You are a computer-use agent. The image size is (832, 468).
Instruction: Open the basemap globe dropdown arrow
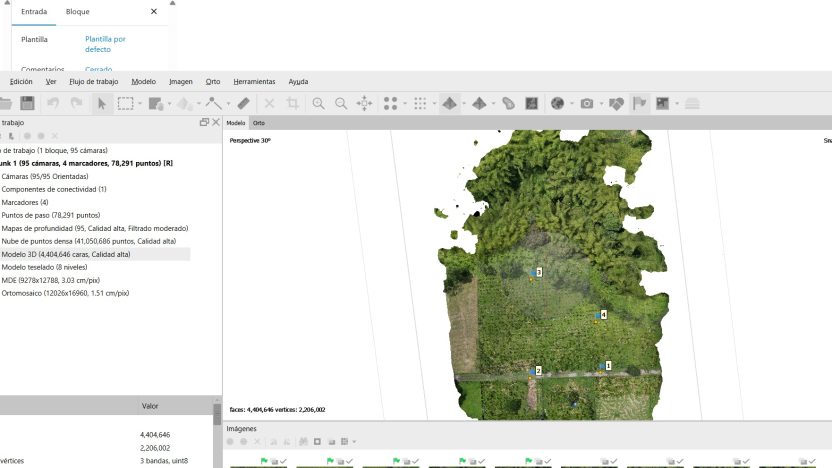(x=571, y=103)
